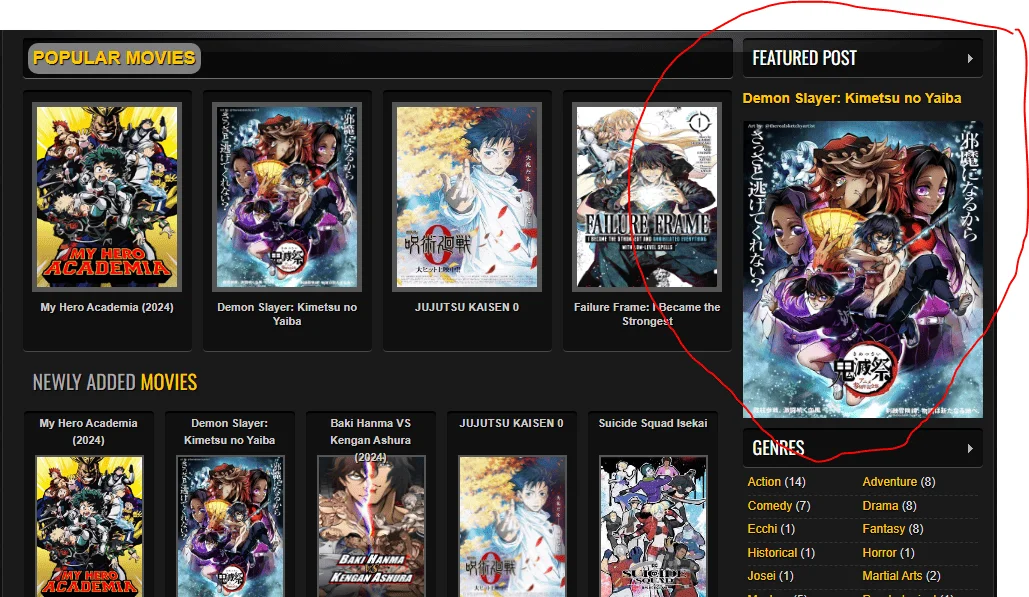Expand the Genres section arrow
The width and height of the screenshot is (1029, 597).
coord(970,449)
